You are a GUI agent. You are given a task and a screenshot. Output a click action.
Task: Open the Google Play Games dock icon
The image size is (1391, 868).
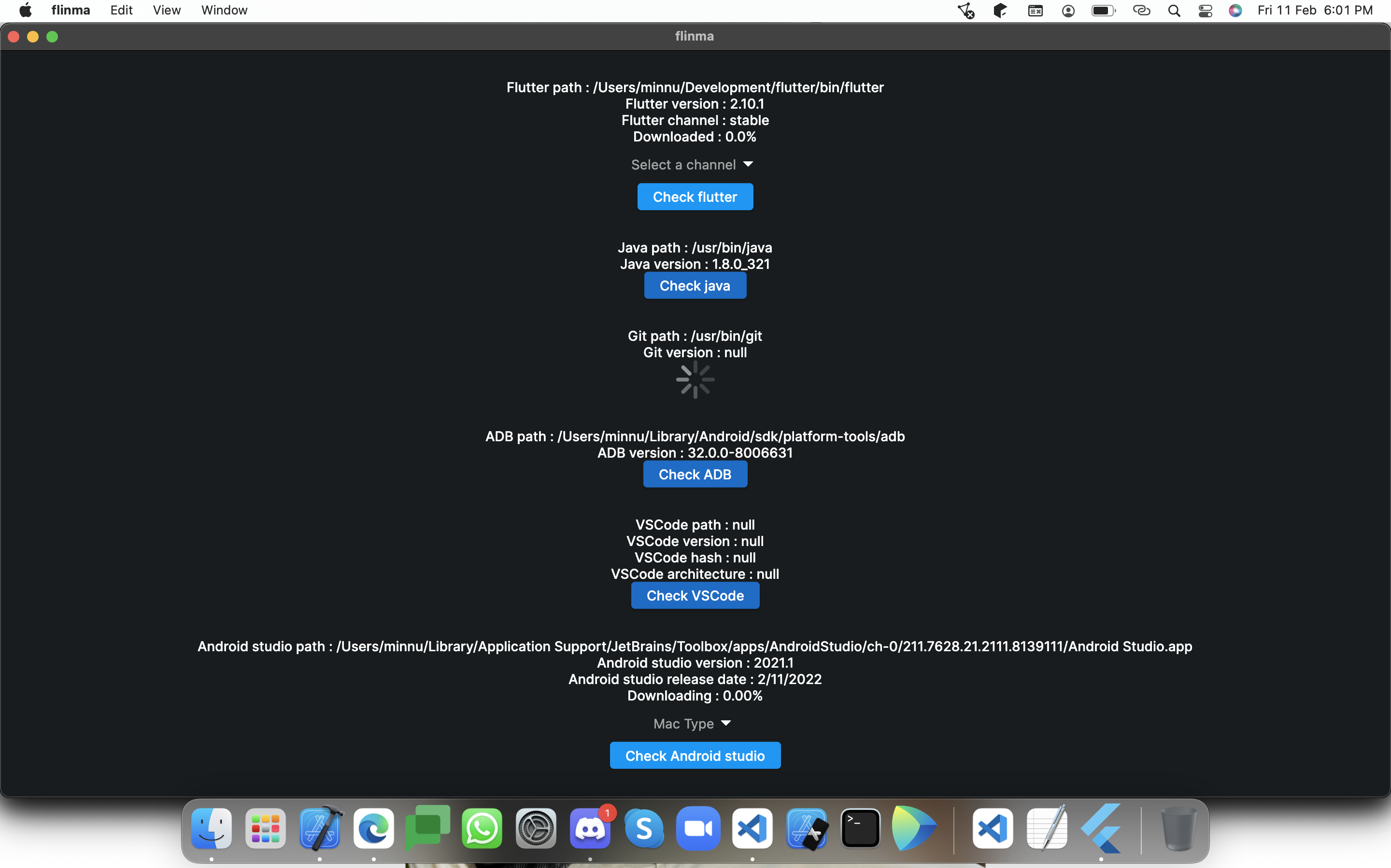point(914,828)
